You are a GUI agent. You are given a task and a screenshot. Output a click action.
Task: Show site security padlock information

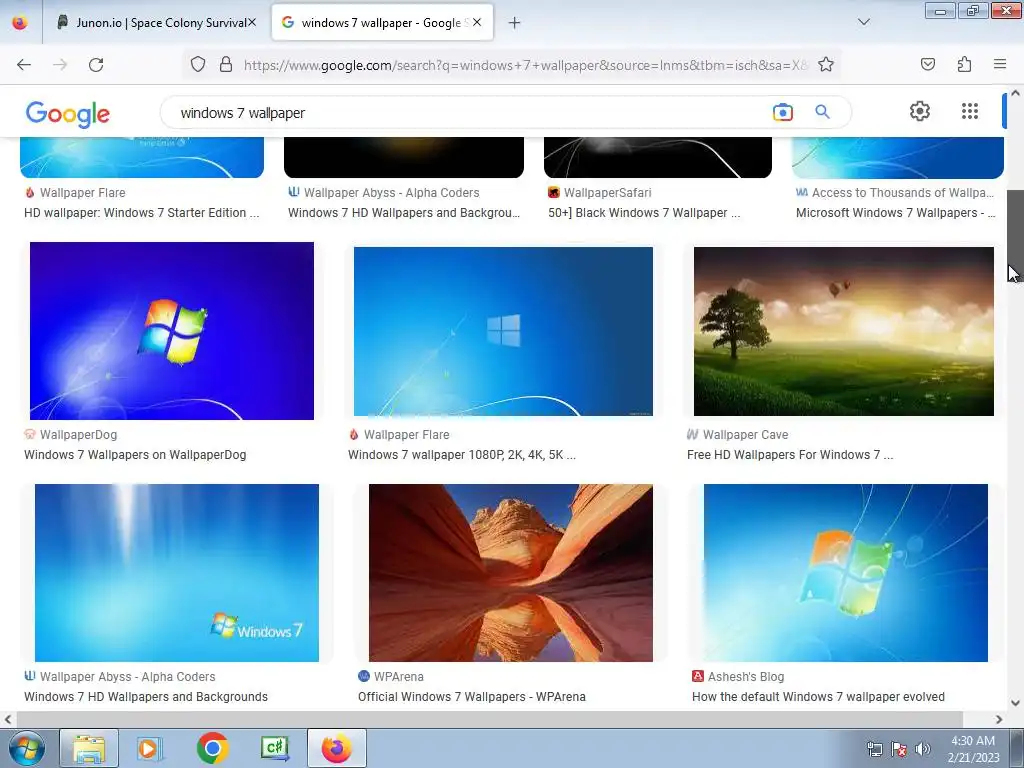point(226,65)
